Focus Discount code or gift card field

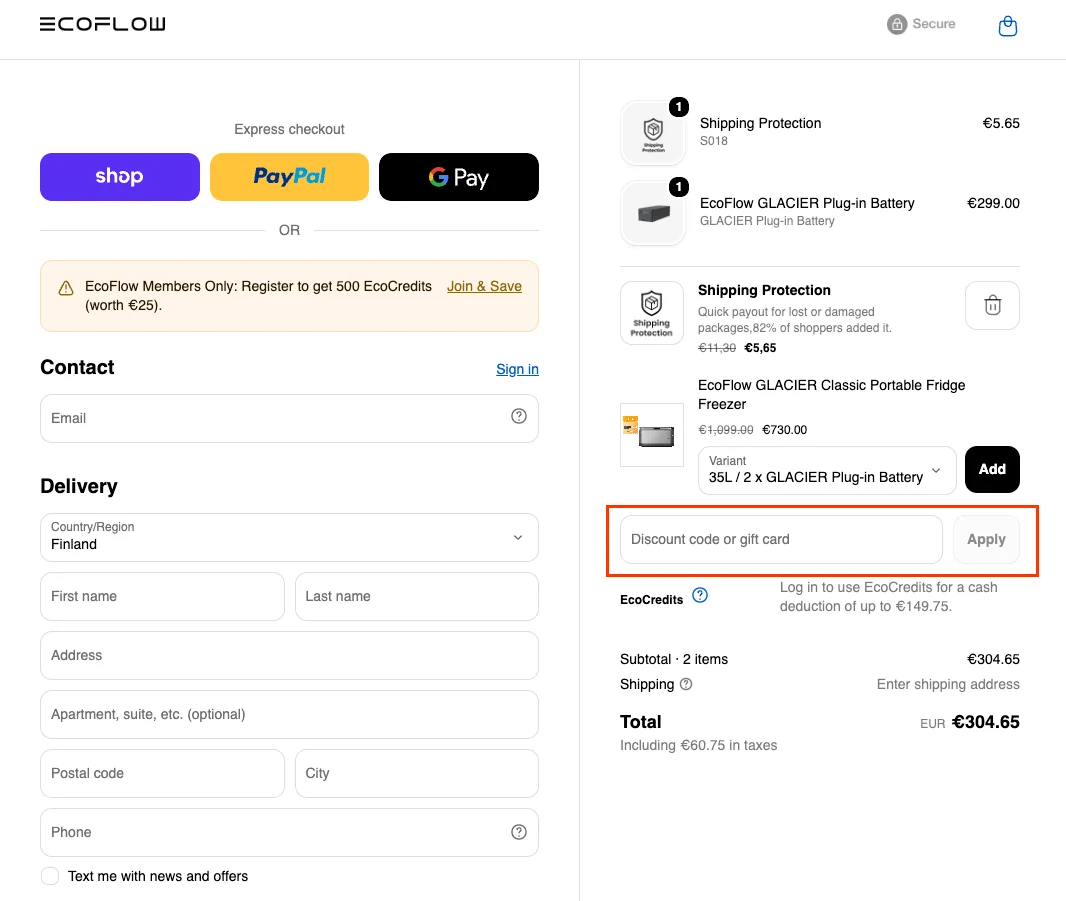[781, 539]
